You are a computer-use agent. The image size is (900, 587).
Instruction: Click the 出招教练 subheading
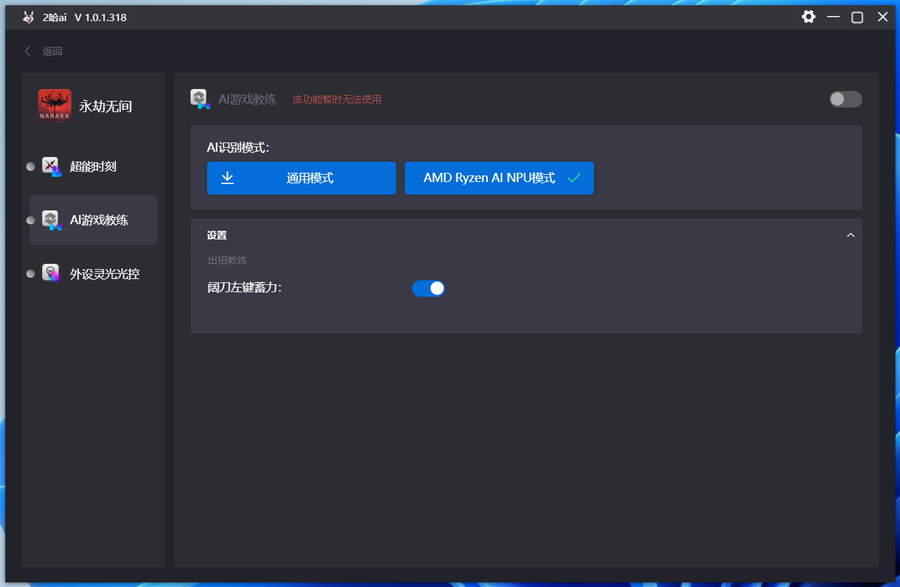pyautogui.click(x=227, y=261)
